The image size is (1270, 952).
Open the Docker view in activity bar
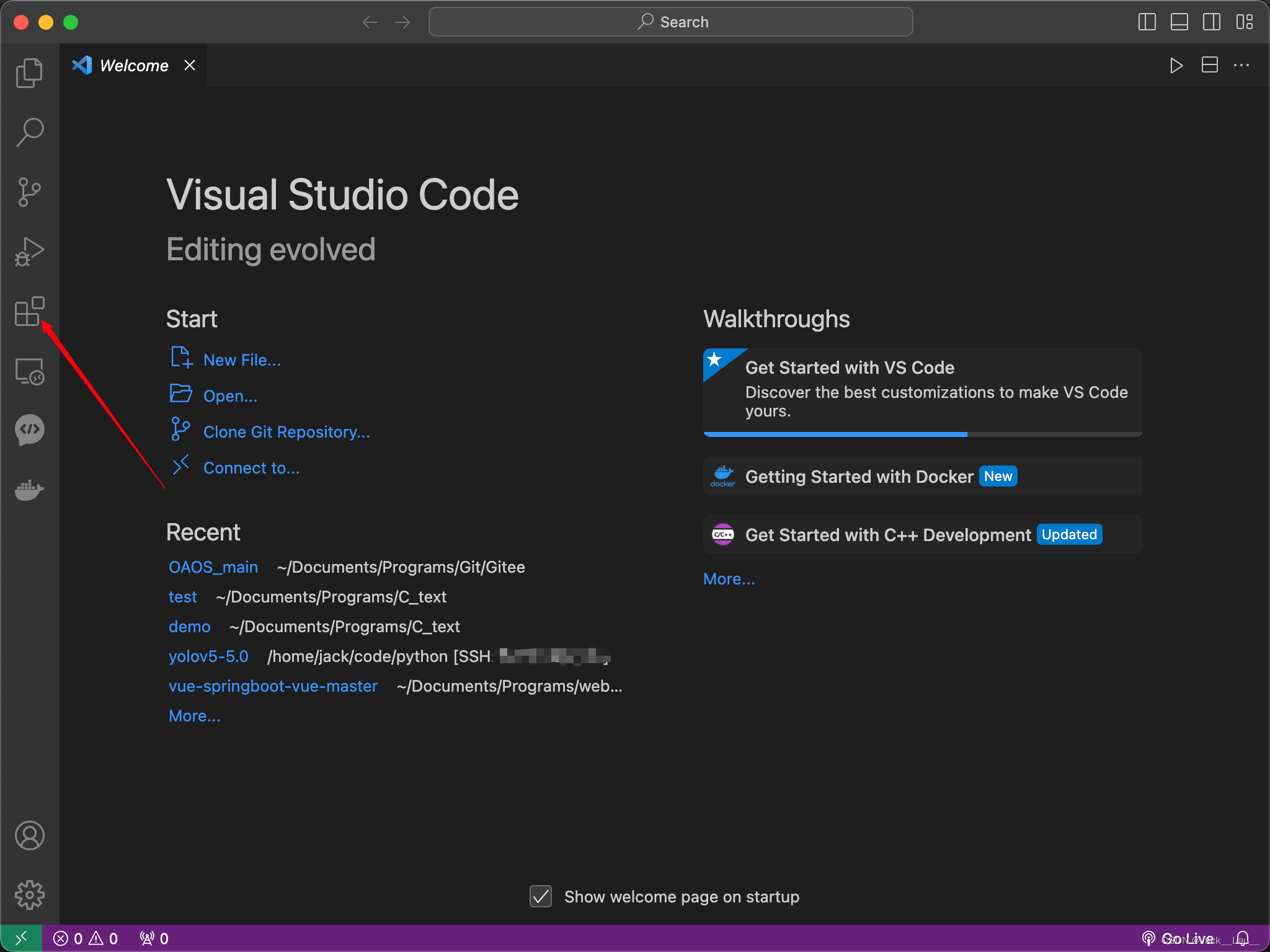(x=29, y=490)
